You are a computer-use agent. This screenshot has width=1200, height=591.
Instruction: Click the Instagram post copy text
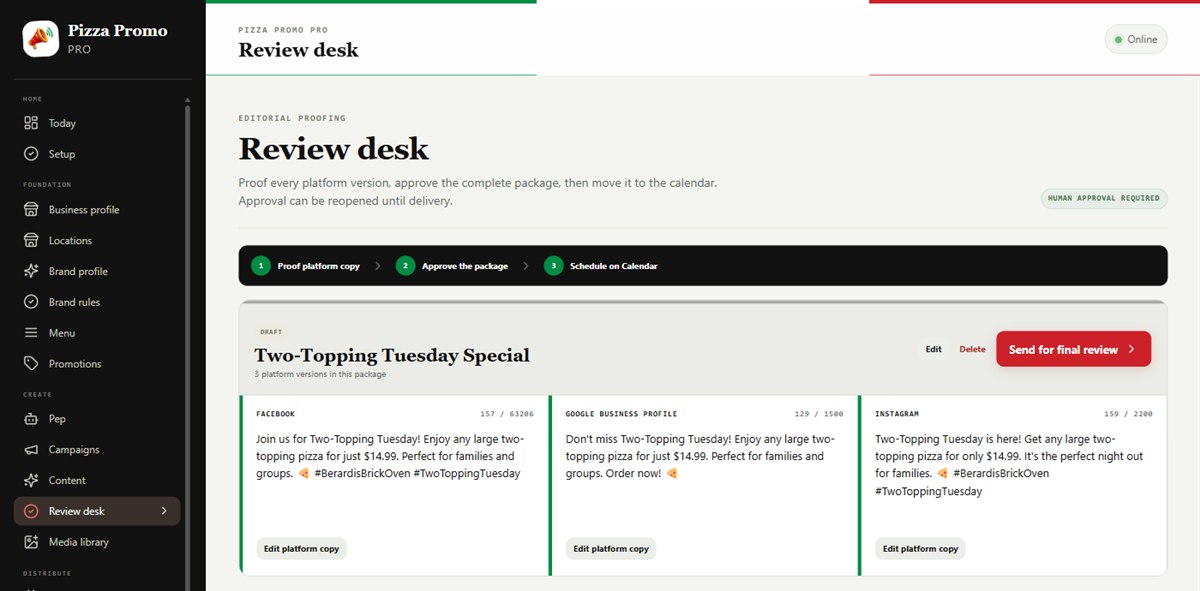click(x=1010, y=465)
